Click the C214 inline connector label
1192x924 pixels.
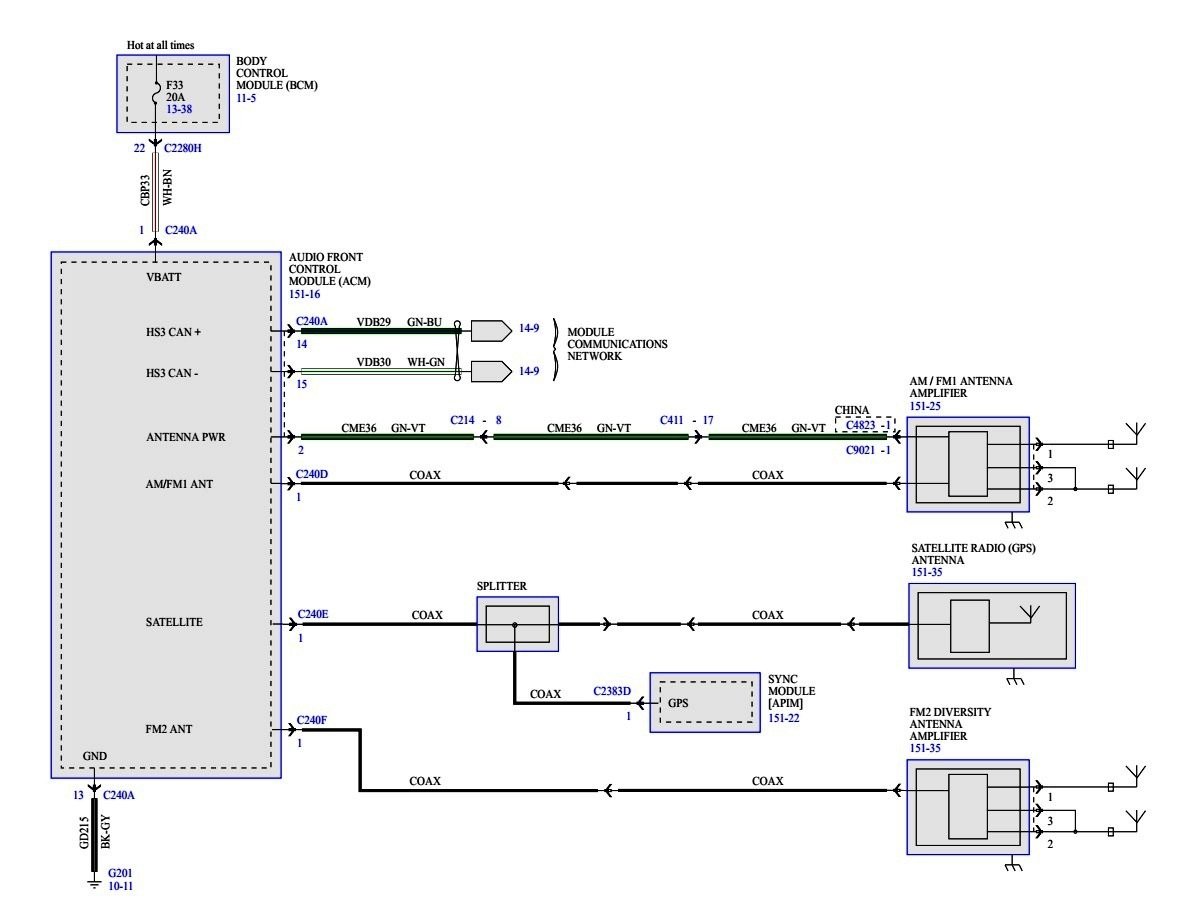click(x=464, y=420)
